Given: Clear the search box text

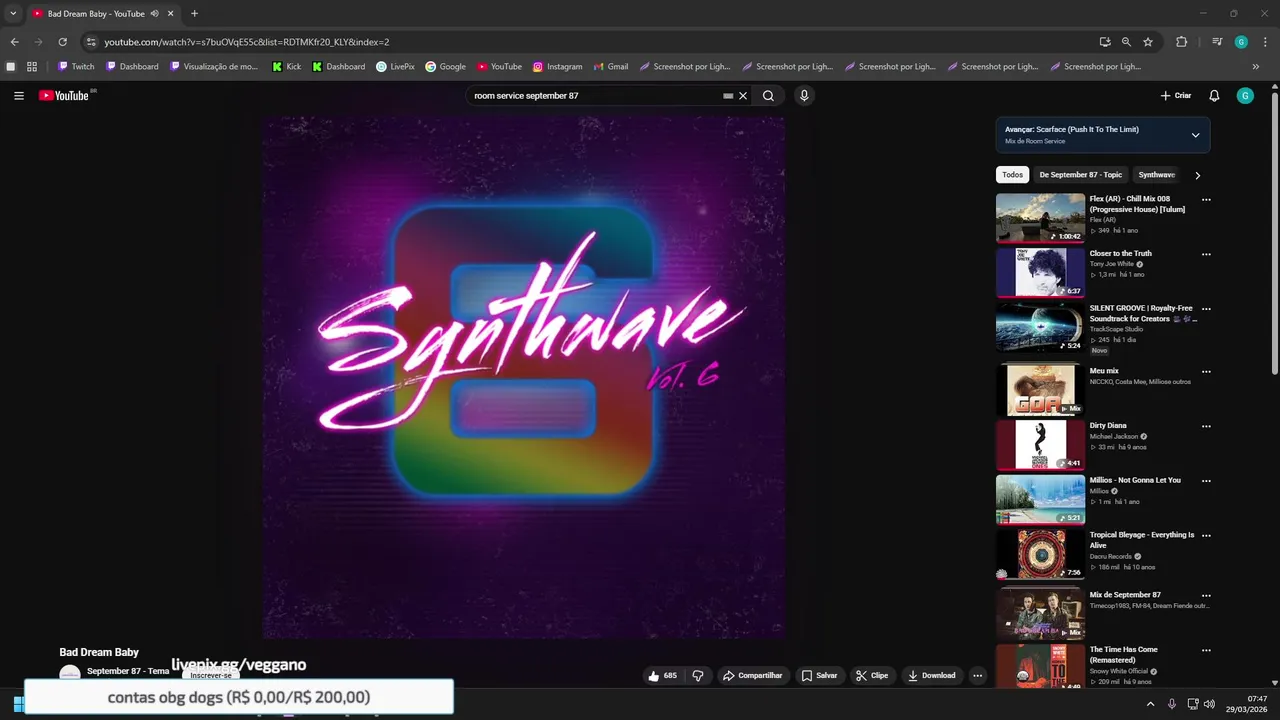Looking at the screenshot, I should [x=743, y=96].
